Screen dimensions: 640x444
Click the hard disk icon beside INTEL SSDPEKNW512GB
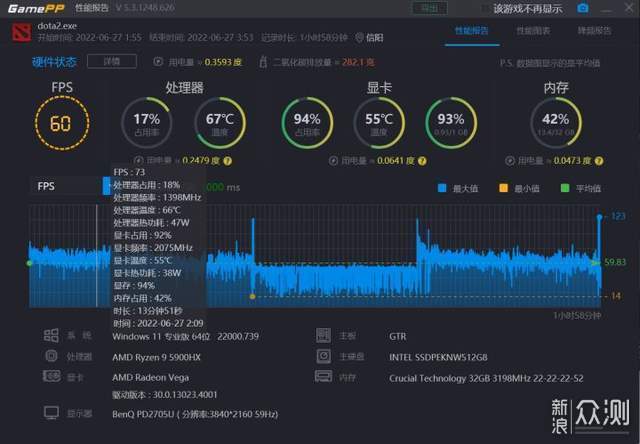[324, 356]
